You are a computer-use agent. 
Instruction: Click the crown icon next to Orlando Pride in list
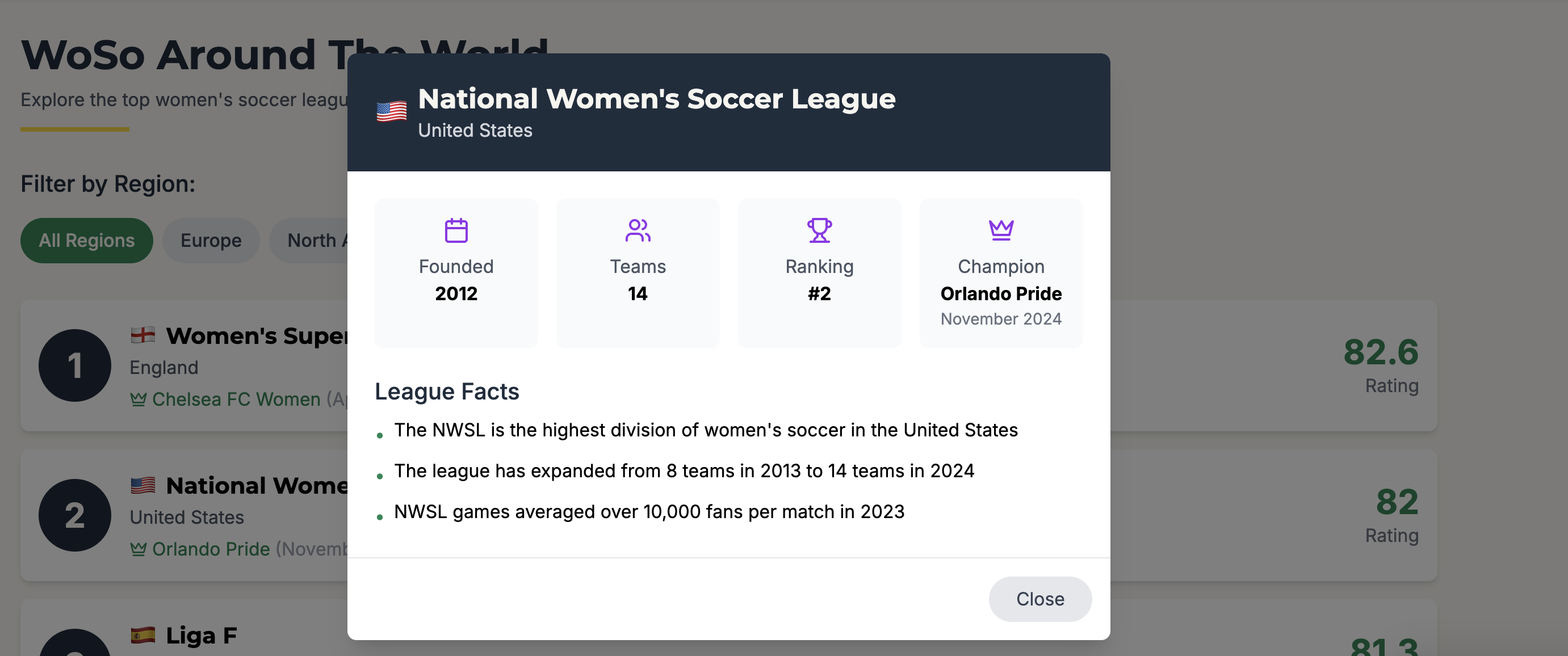pos(138,549)
